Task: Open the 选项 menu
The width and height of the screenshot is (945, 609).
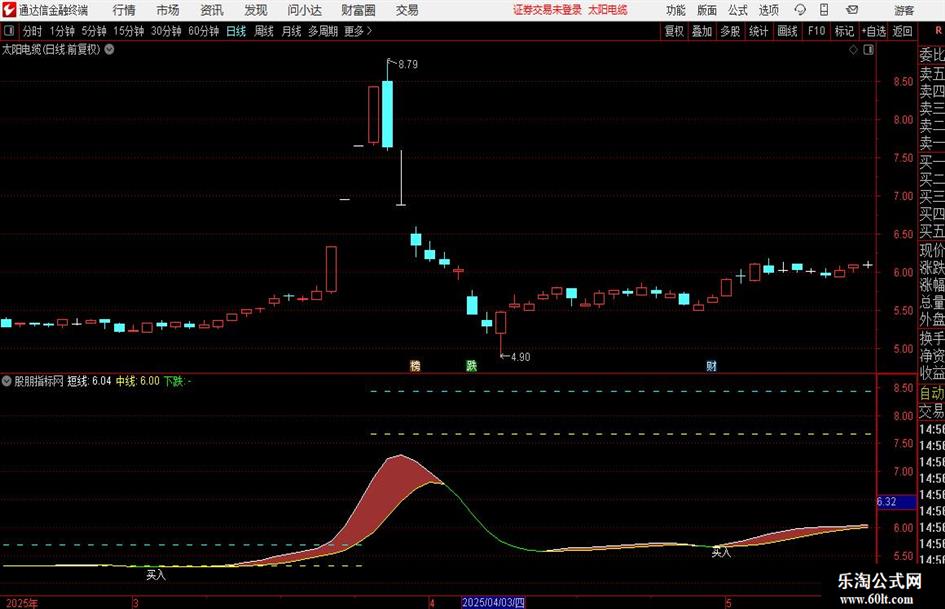Action: point(768,10)
